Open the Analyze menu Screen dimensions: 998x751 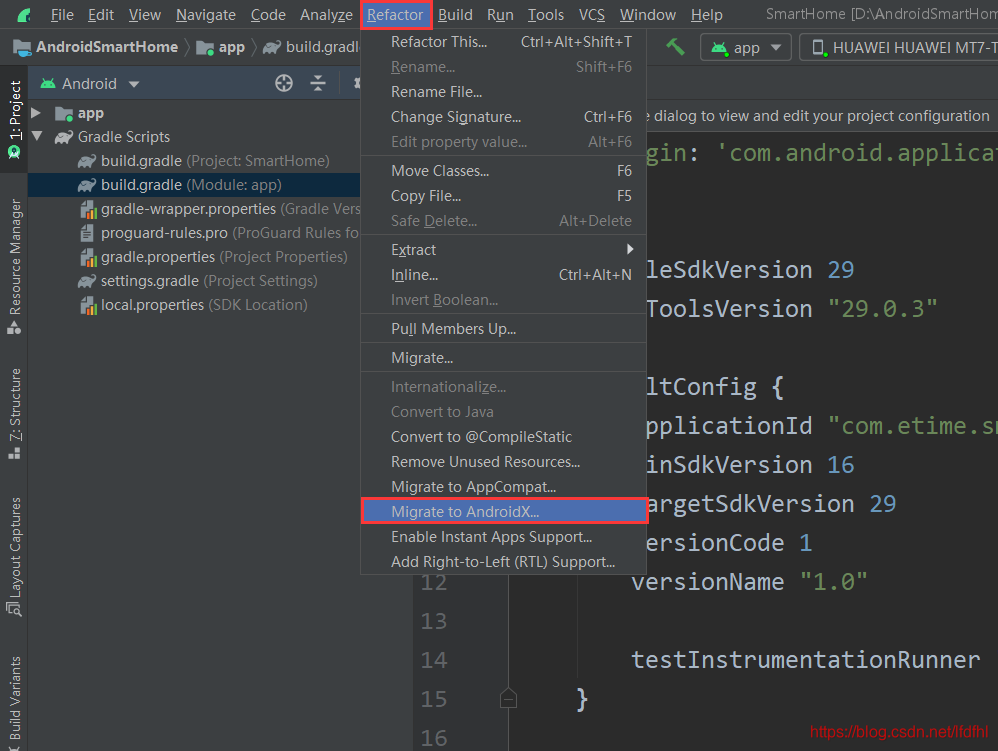point(326,15)
